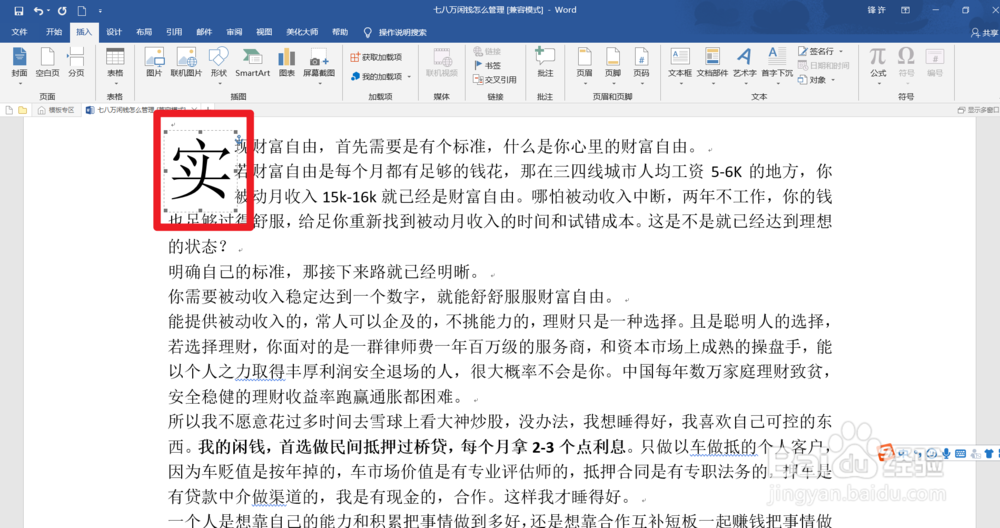The height and width of the screenshot is (528, 1000).
Task: Click 获取加载项 get add-ins button
Action: pos(376,57)
